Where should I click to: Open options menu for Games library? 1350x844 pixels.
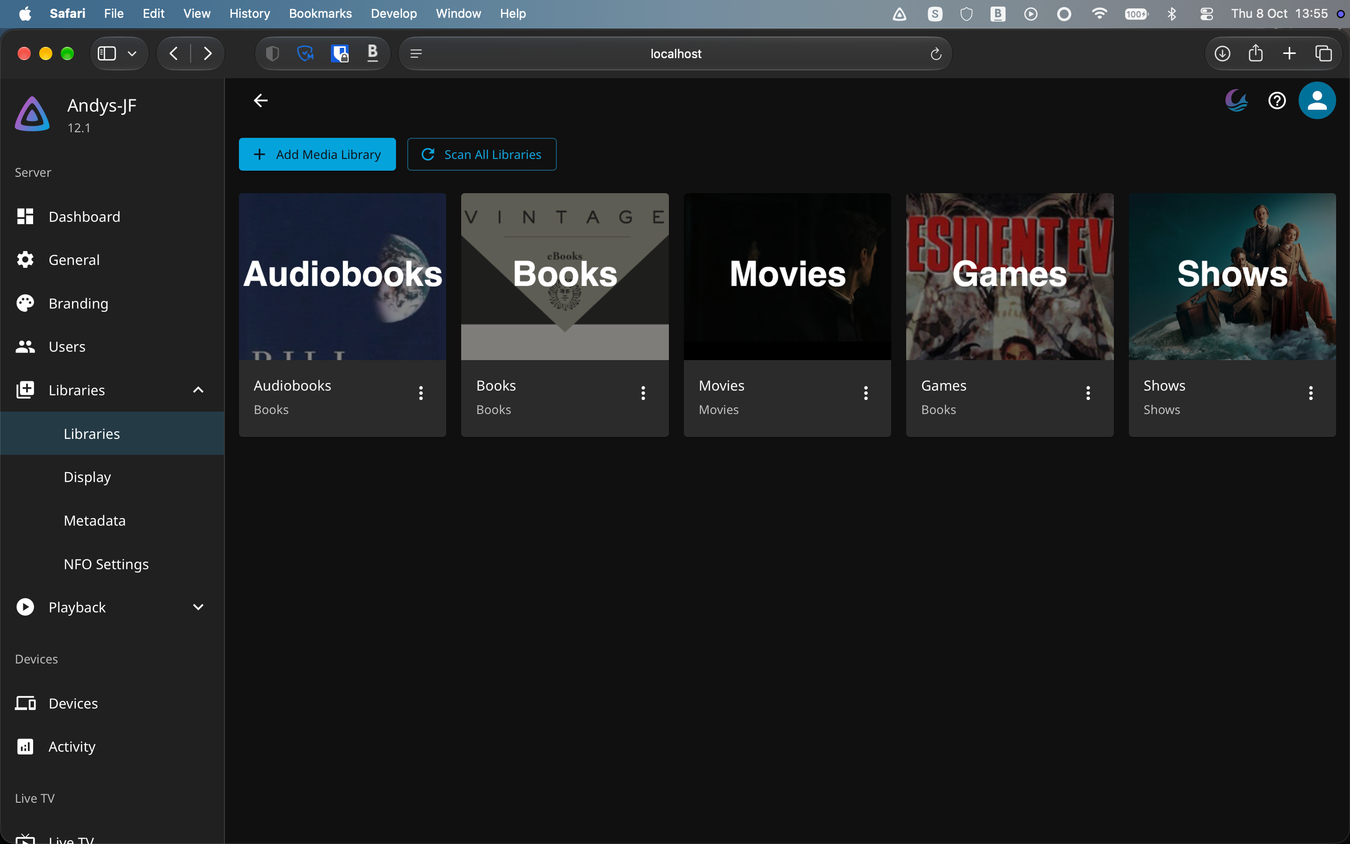pyautogui.click(x=1088, y=394)
